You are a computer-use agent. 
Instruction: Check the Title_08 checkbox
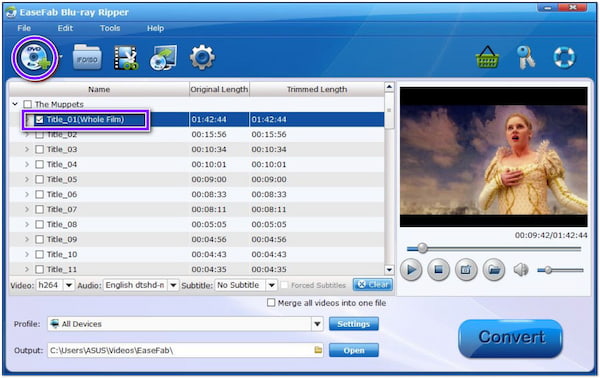coord(39,224)
